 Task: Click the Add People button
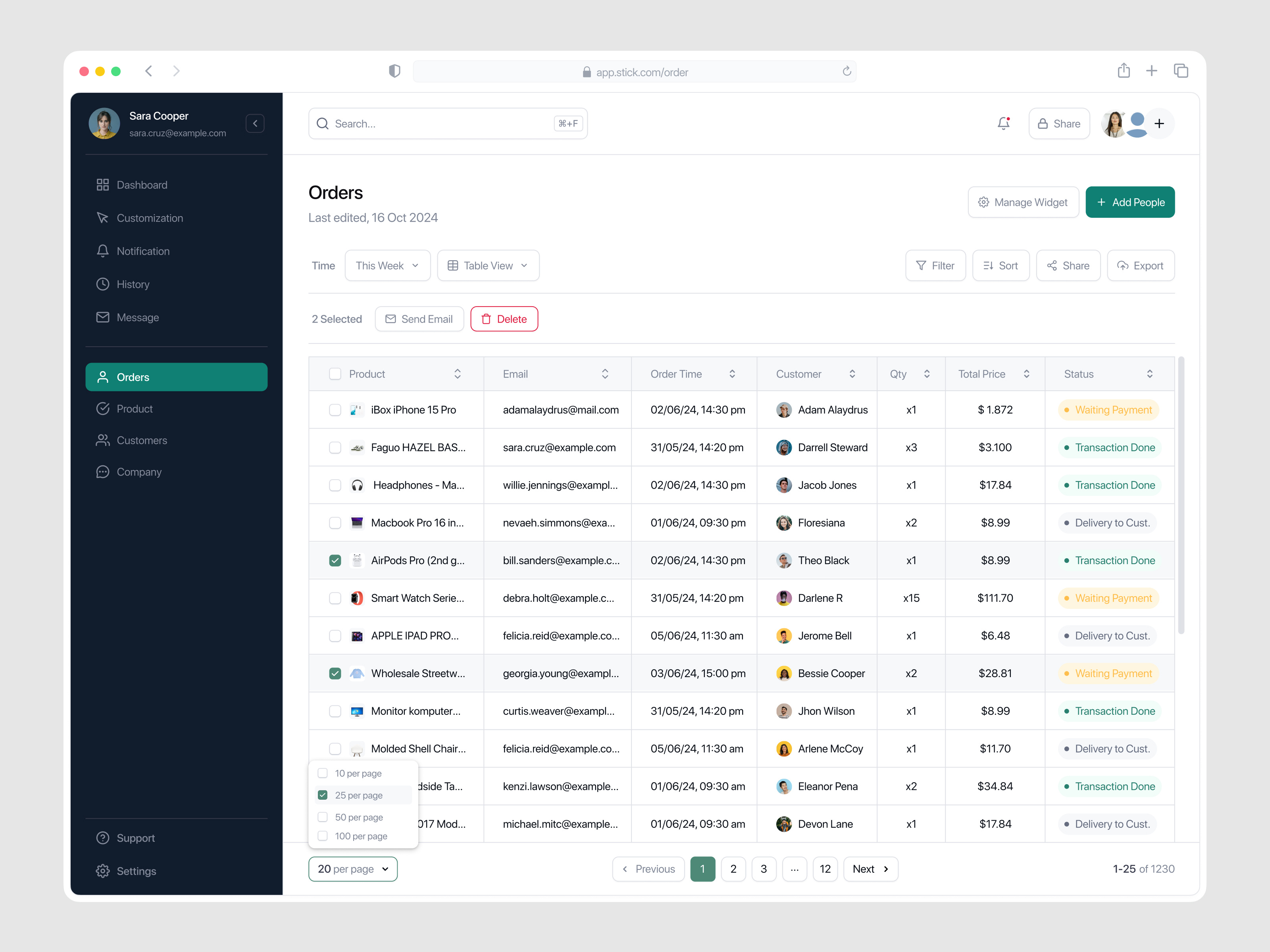coord(1130,202)
